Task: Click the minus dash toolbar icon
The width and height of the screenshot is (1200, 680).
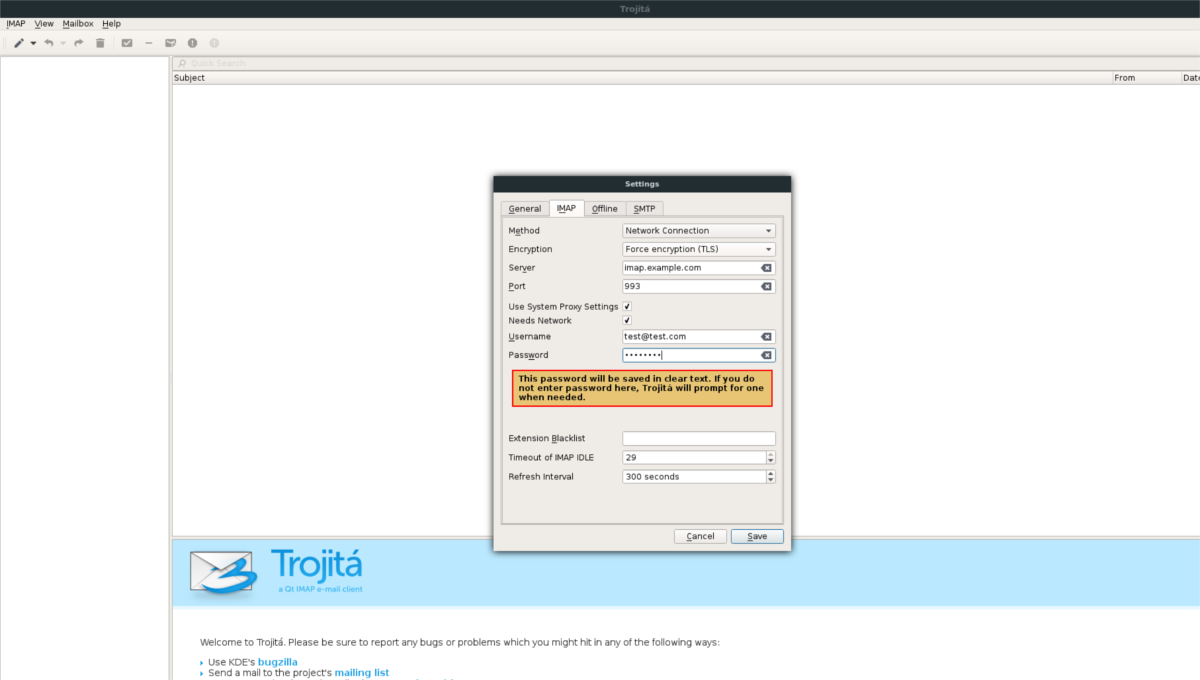Action: 149,43
